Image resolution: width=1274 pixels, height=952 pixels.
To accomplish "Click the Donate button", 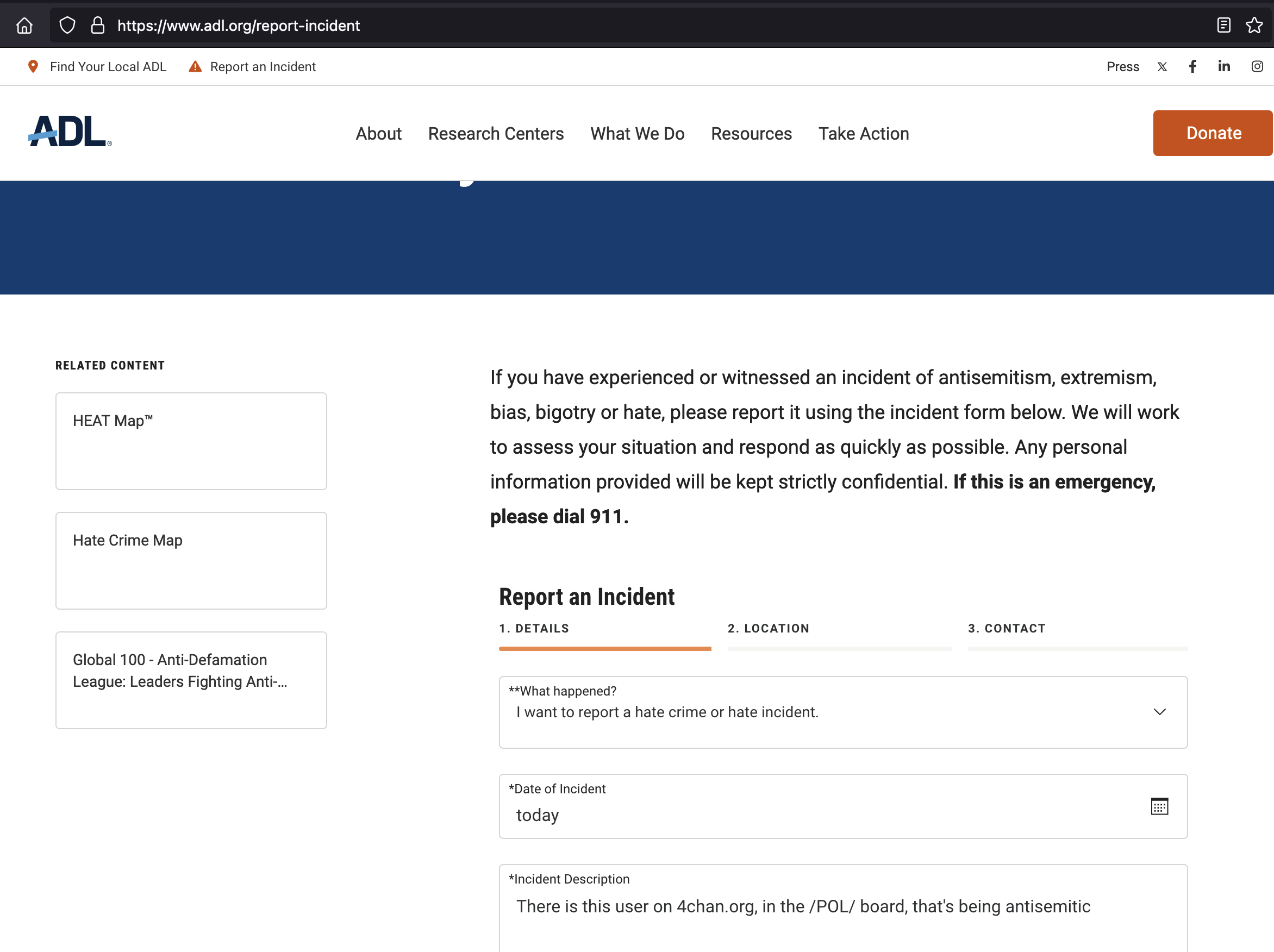I will tap(1213, 133).
